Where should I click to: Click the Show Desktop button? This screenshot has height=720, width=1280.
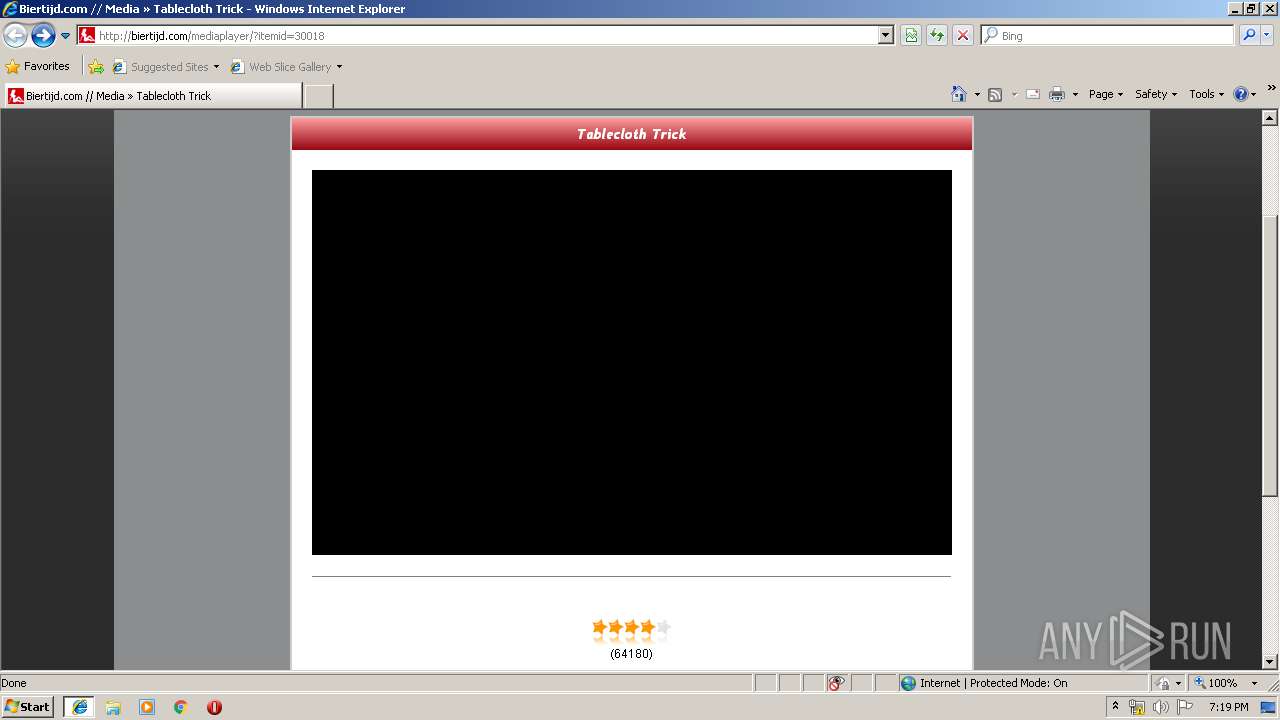coord(1268,707)
